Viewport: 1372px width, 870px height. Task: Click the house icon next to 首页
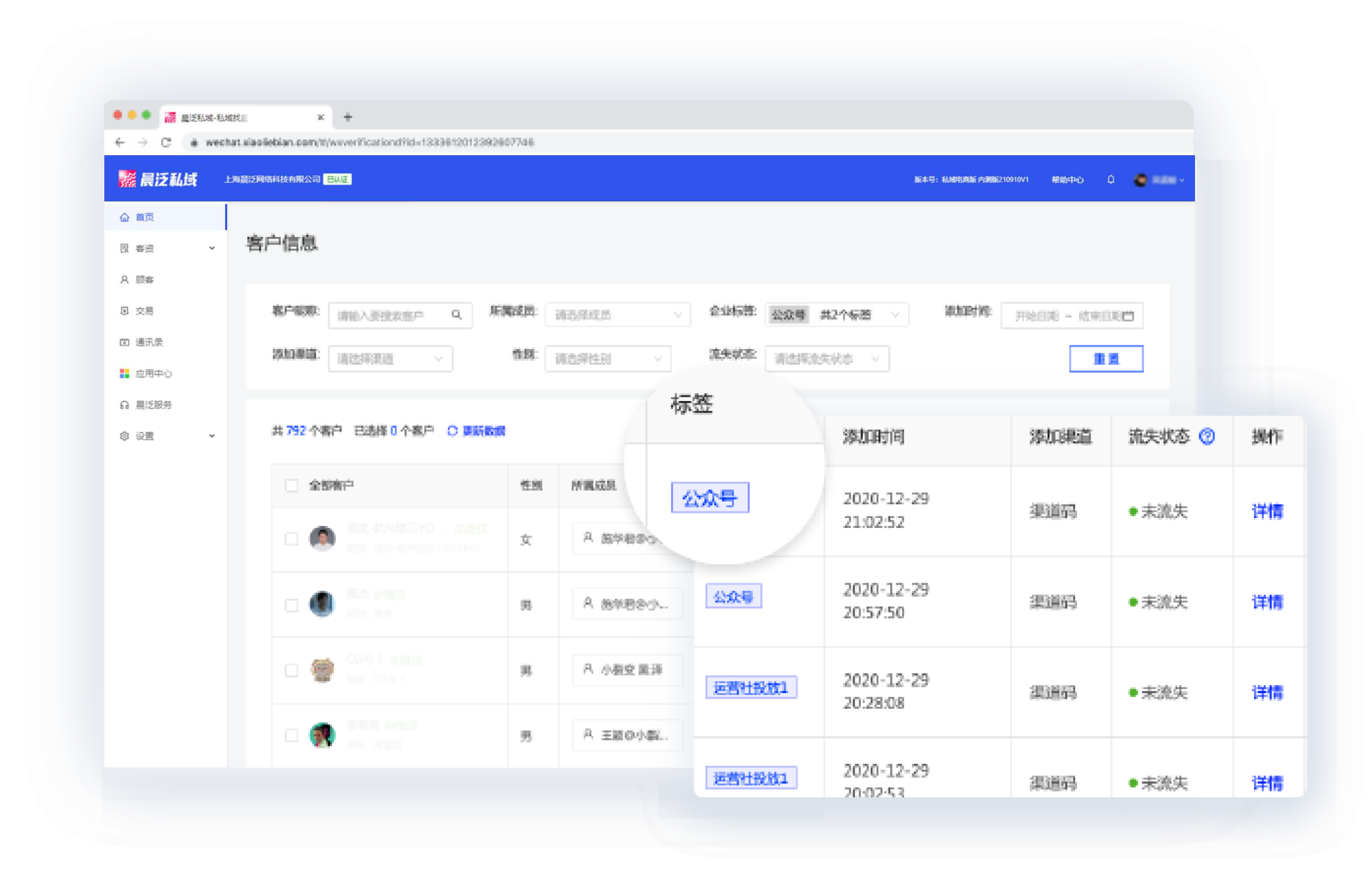pos(124,217)
